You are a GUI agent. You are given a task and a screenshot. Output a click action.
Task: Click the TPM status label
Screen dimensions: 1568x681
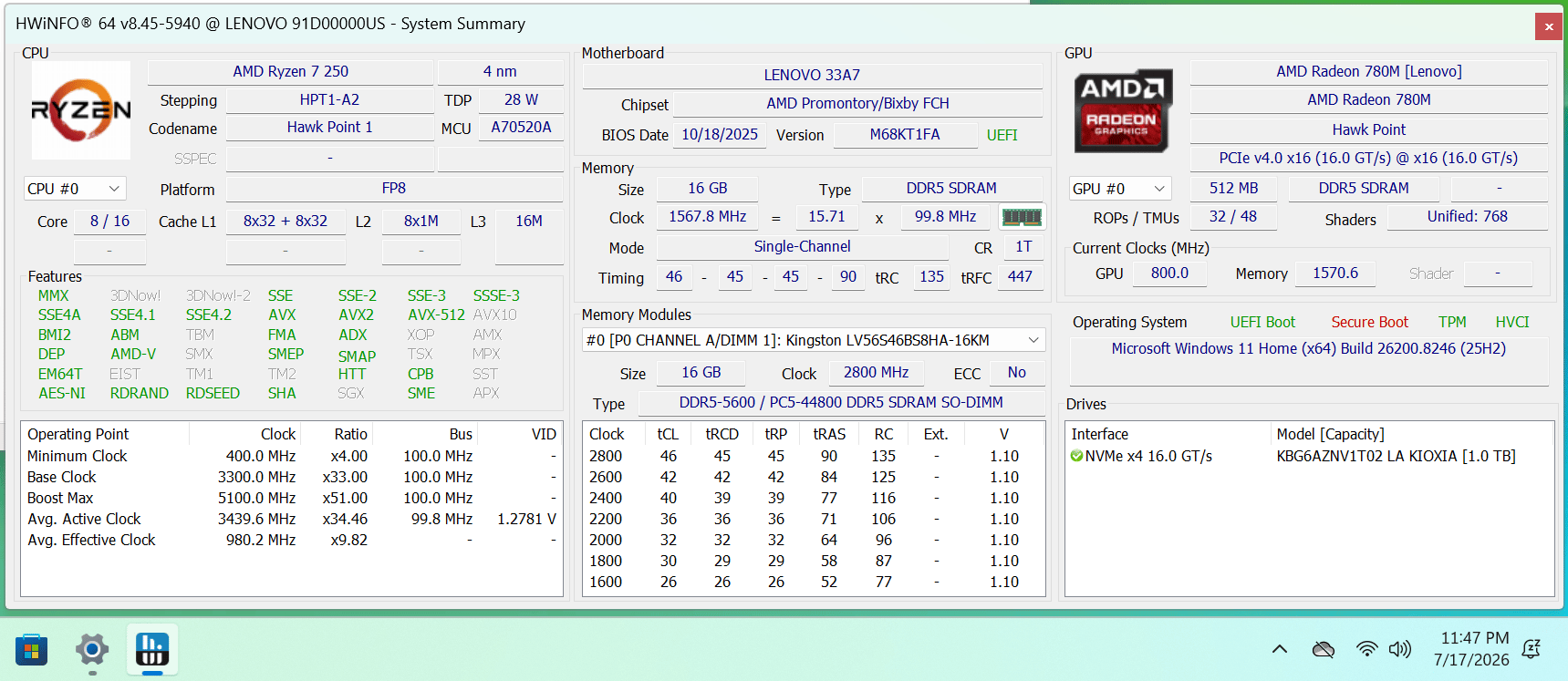[x=1452, y=322]
